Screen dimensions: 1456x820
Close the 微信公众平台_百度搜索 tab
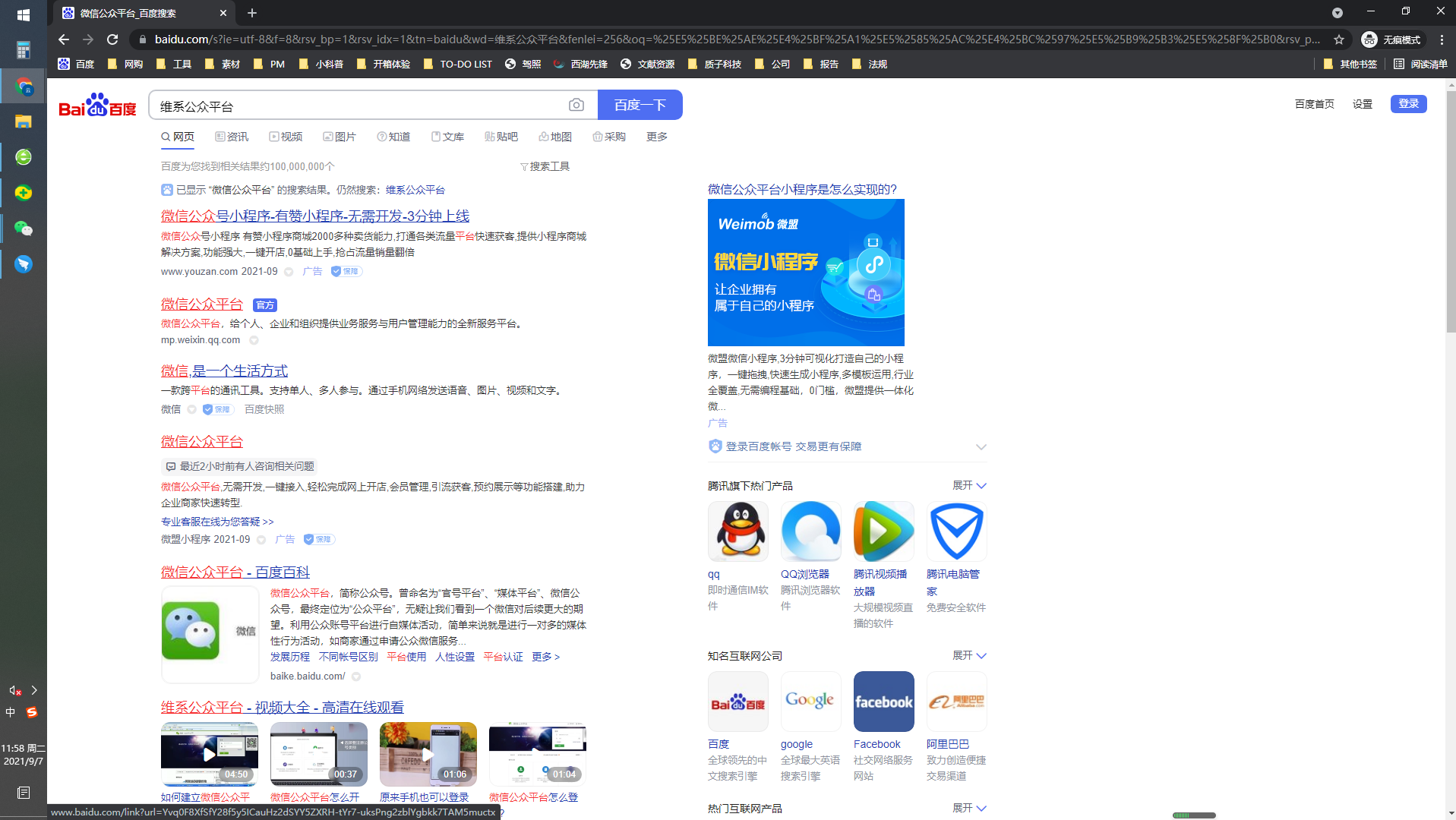[223, 13]
